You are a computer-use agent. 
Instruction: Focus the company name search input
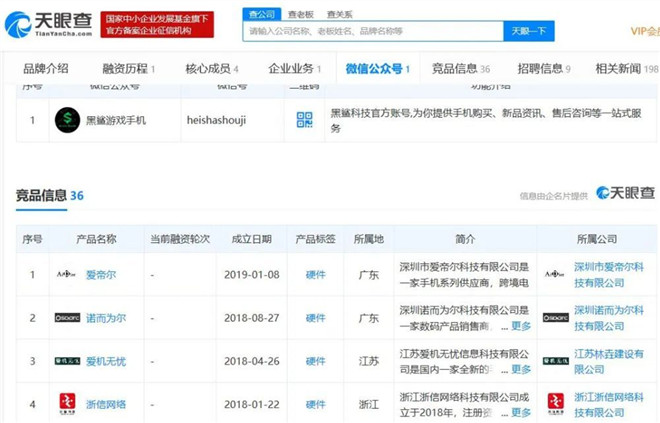pyautogui.click(x=373, y=31)
